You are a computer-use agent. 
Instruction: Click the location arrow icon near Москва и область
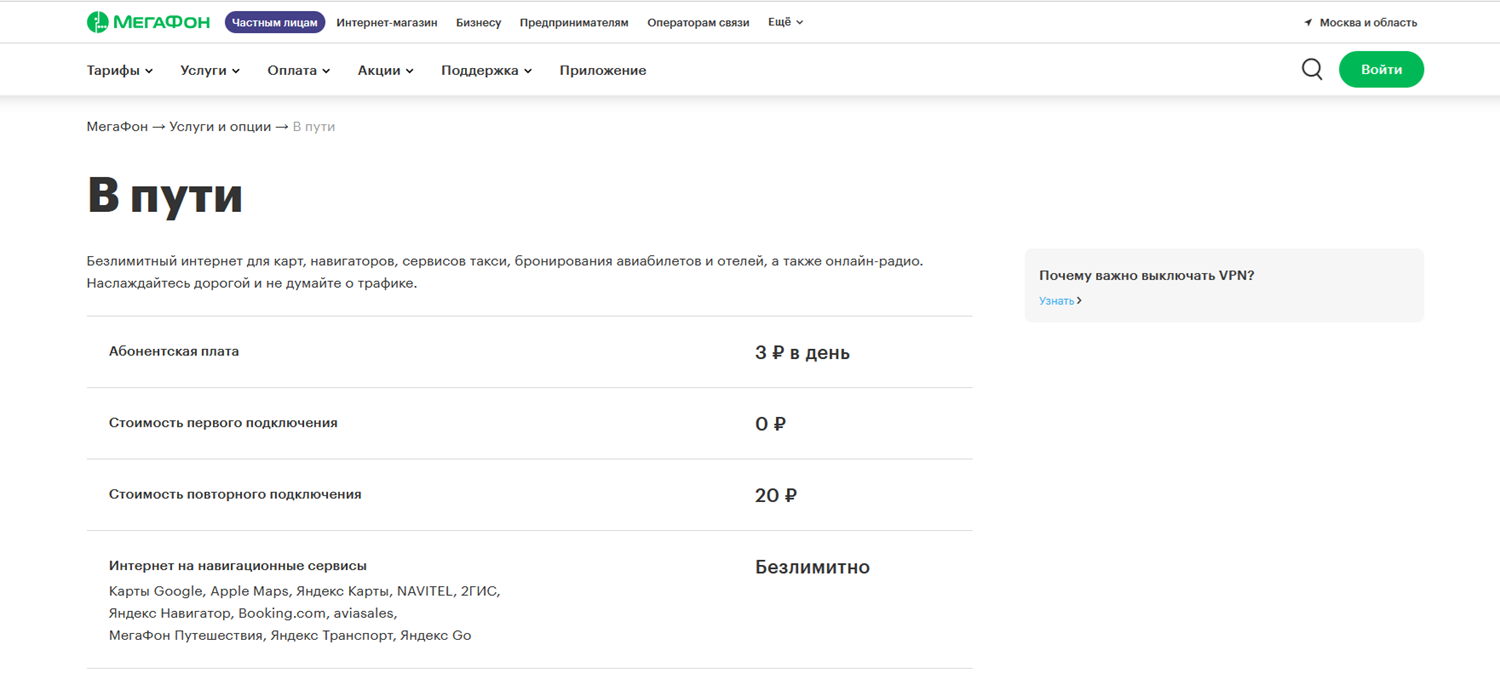point(1308,22)
